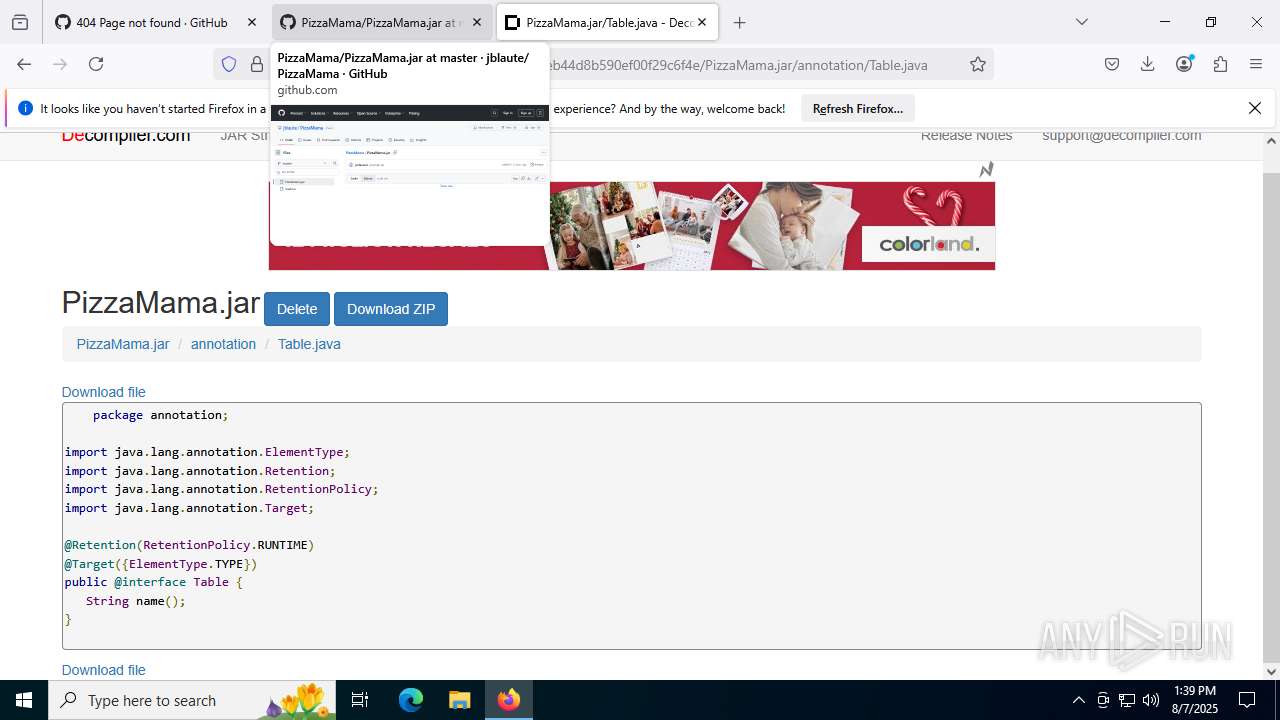Click Table.java breadcrumb link

click(x=309, y=344)
